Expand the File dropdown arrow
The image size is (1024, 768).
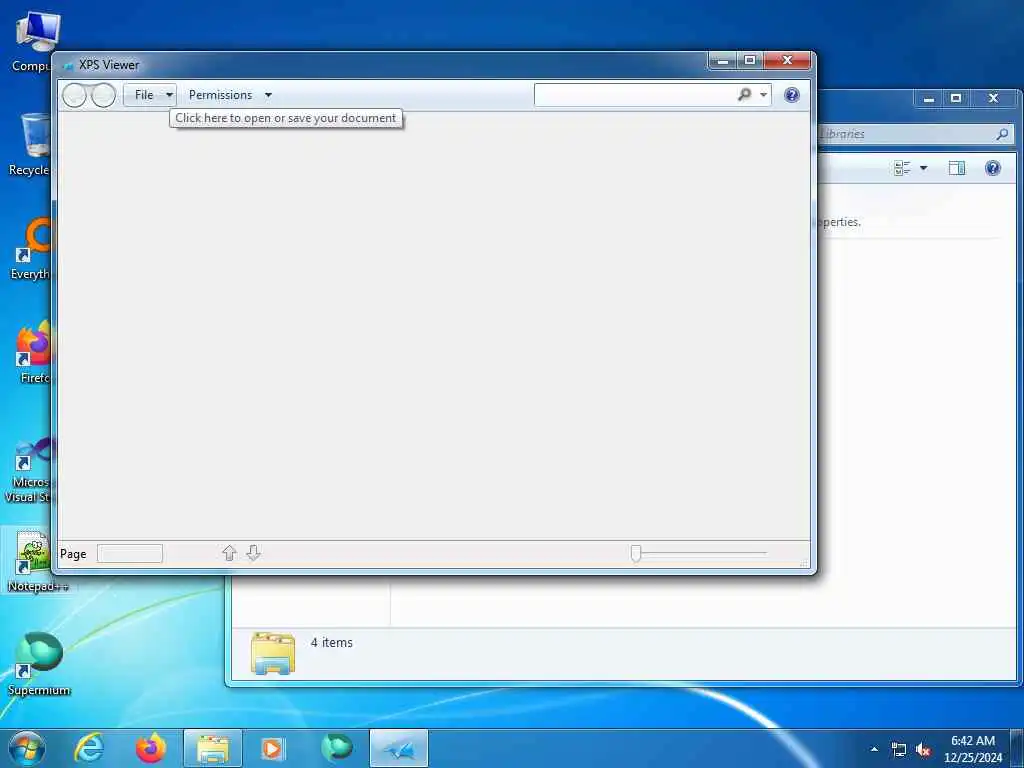tap(169, 95)
